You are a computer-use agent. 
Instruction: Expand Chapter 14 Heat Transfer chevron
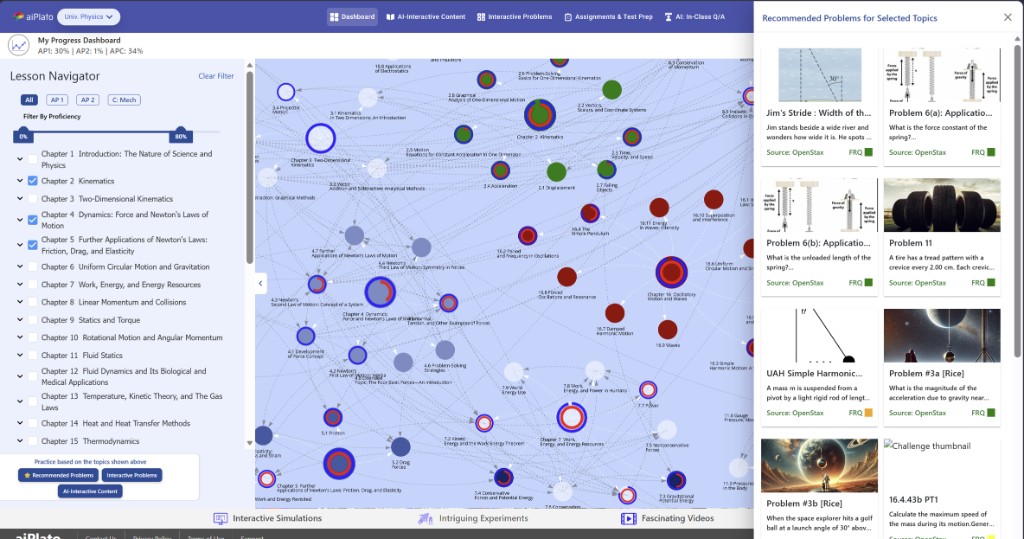tap(20, 423)
